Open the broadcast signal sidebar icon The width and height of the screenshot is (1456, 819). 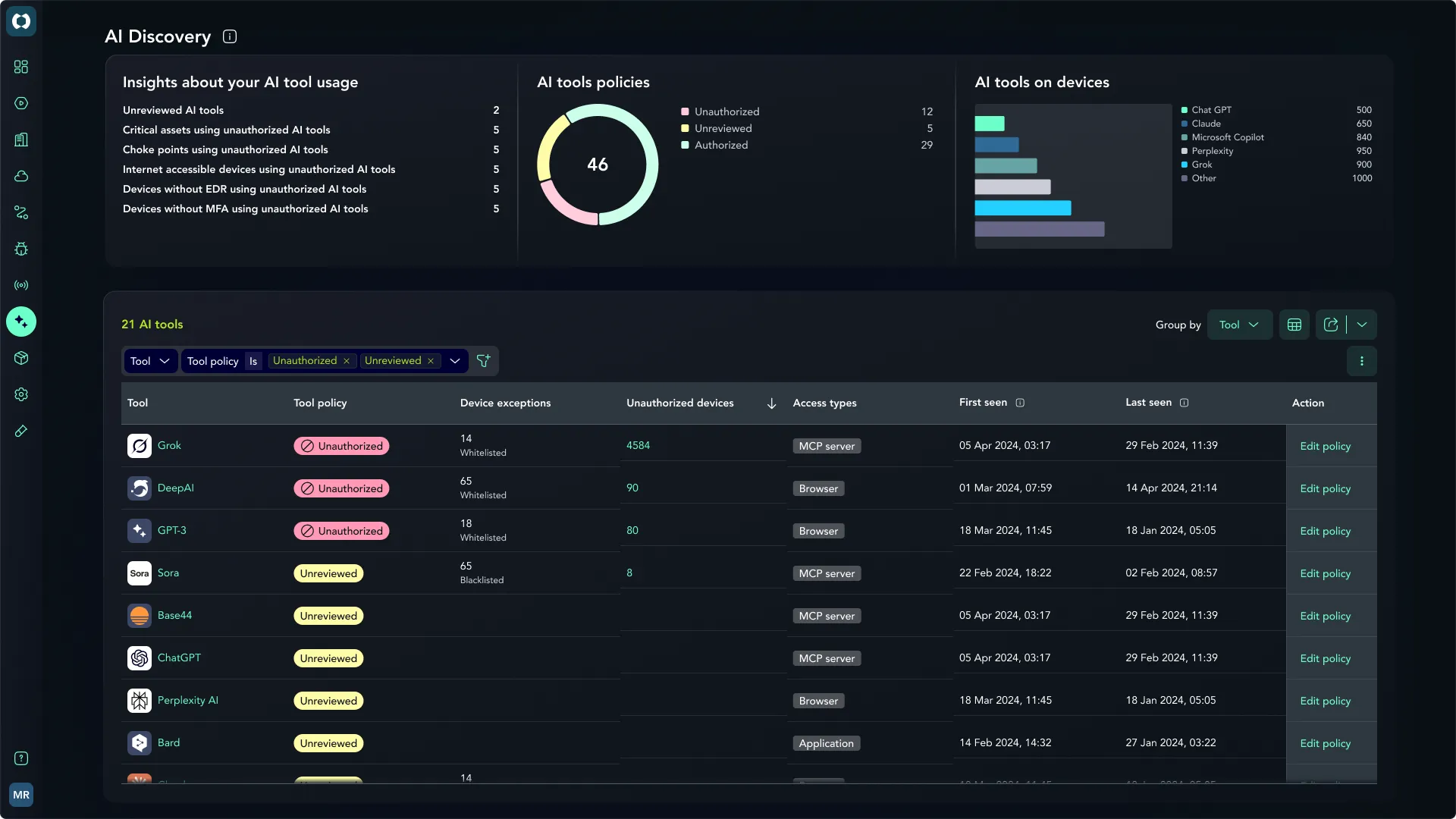point(21,285)
